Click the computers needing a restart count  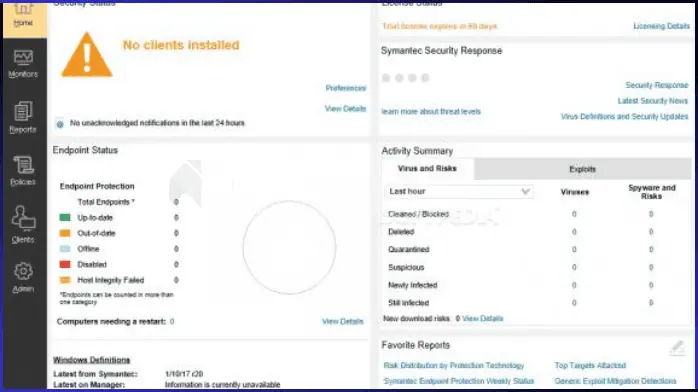coord(172,321)
